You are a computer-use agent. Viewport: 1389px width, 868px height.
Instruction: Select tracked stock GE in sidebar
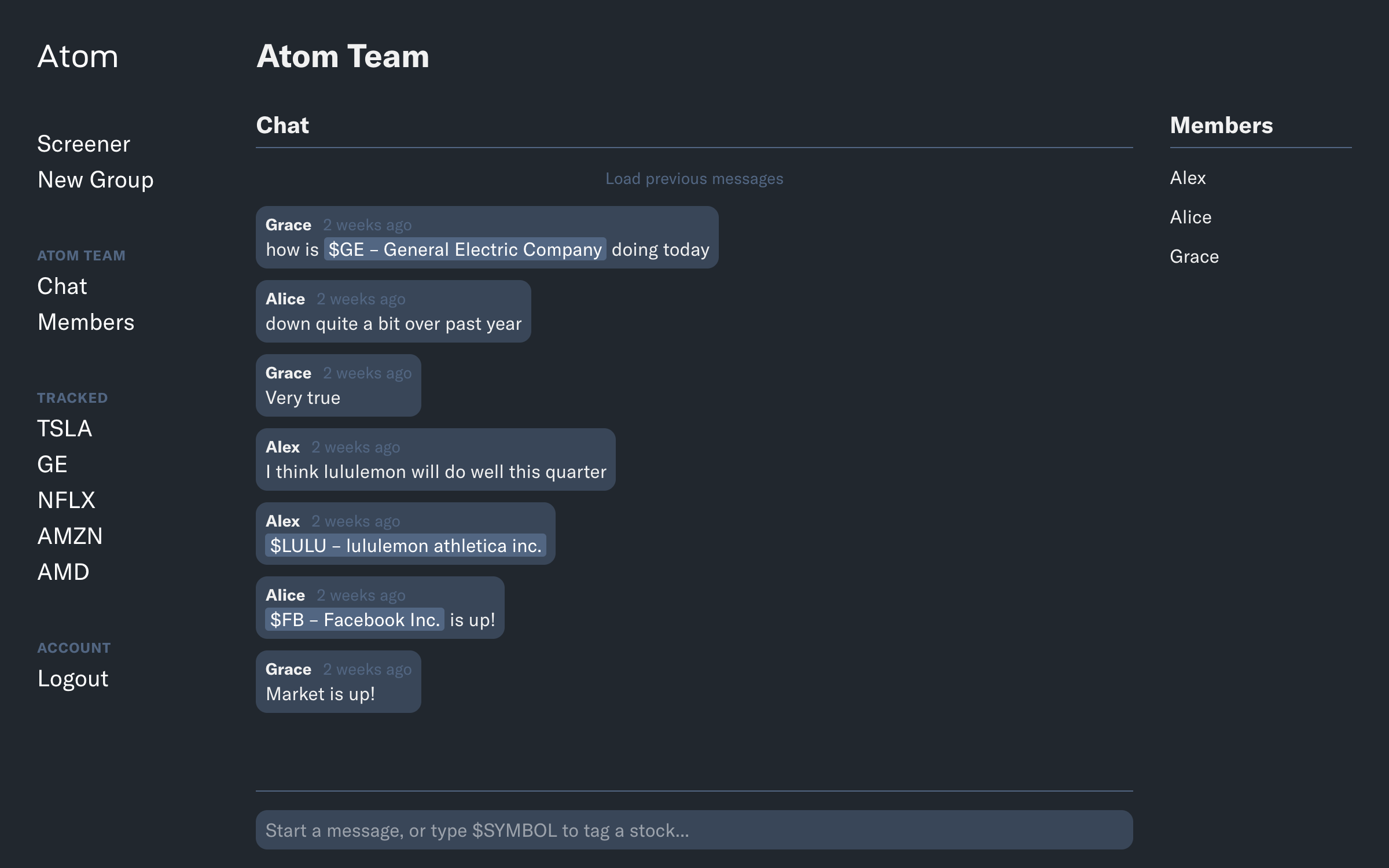pos(53,465)
